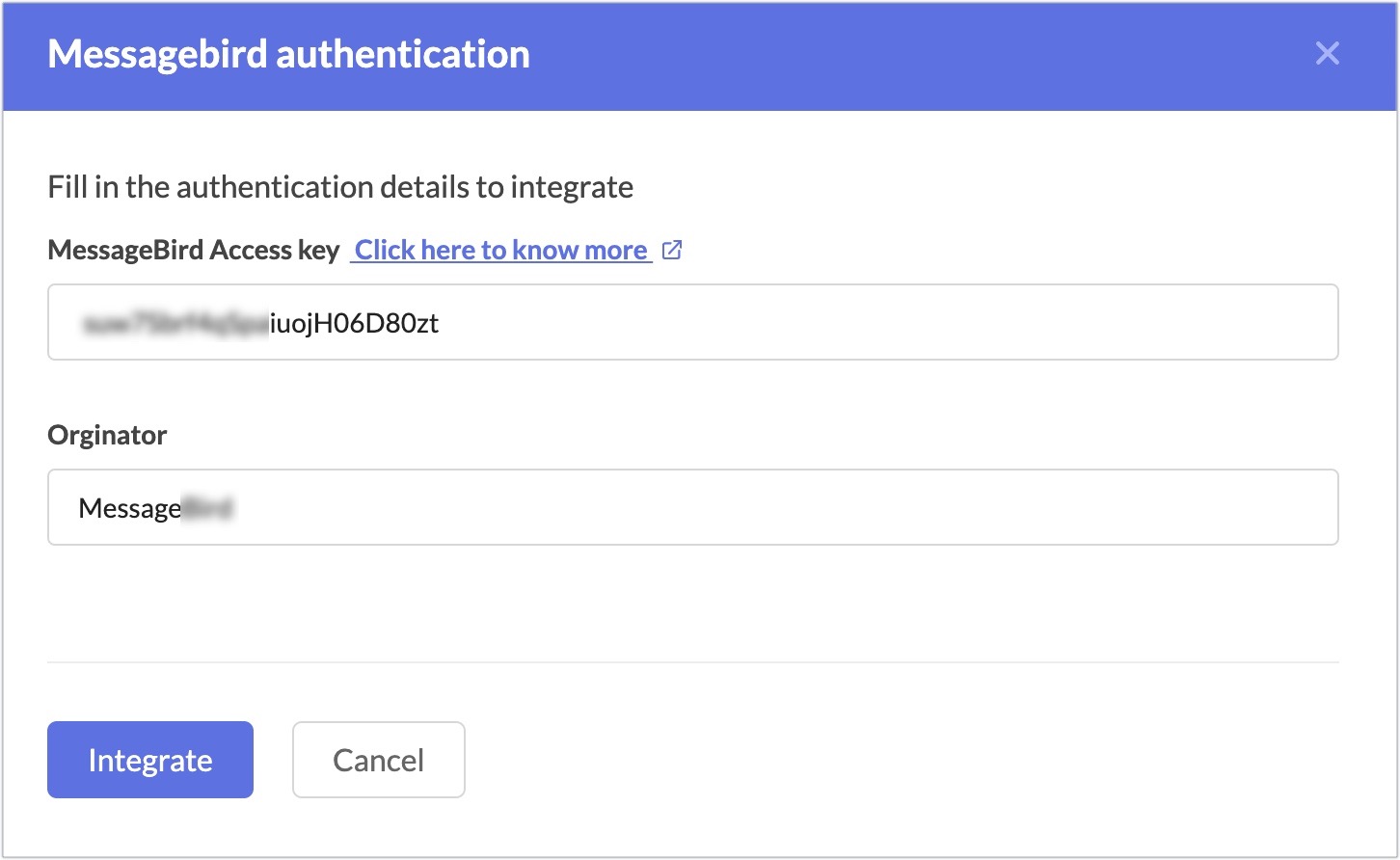
Task: Select the "Messagebird authentication" title text
Action: (x=288, y=54)
